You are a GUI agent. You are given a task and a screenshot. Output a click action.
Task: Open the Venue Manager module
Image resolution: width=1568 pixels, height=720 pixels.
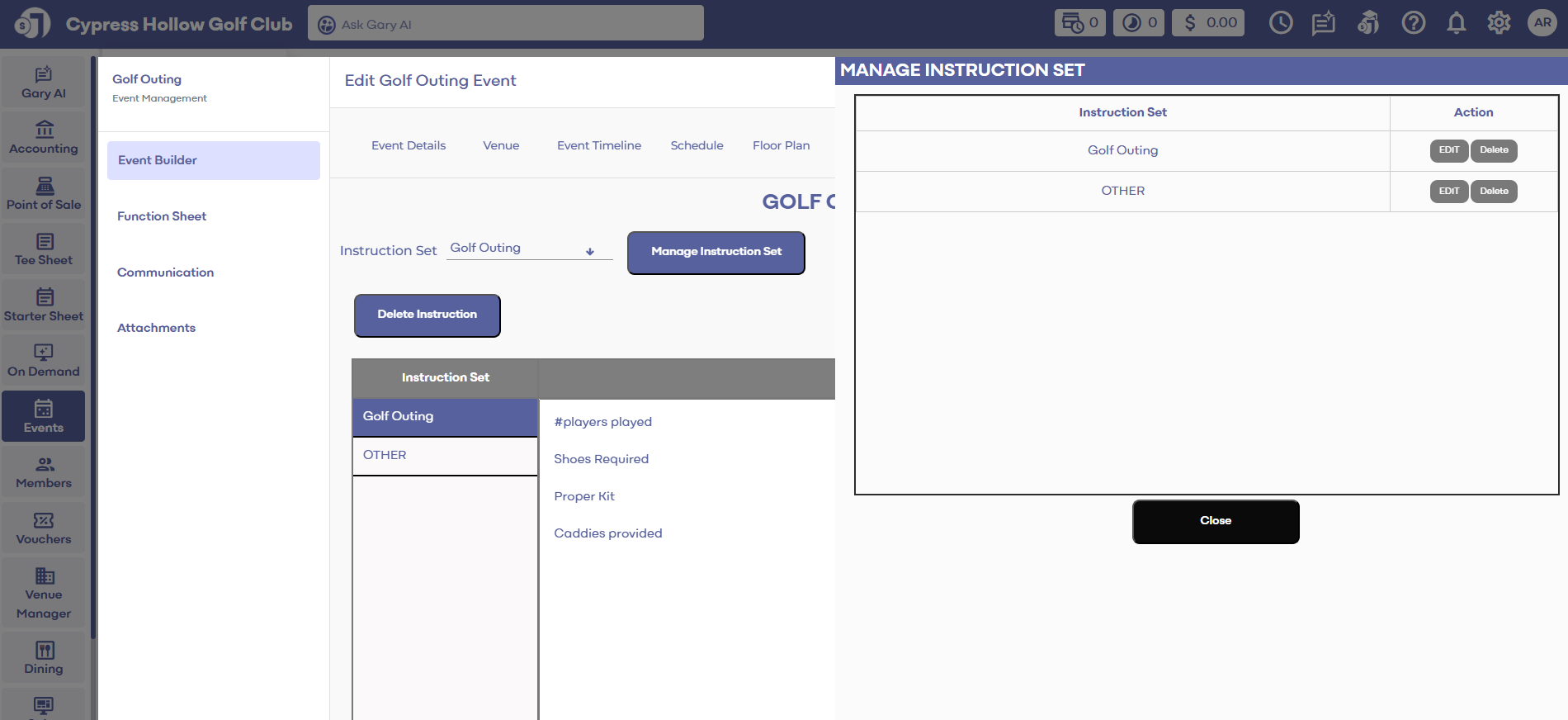(44, 593)
